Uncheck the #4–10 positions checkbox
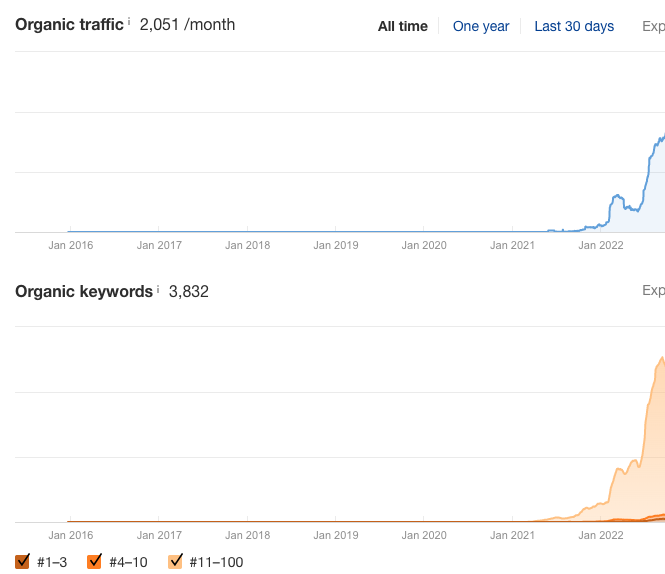This screenshot has width=665, height=574. [x=94, y=561]
